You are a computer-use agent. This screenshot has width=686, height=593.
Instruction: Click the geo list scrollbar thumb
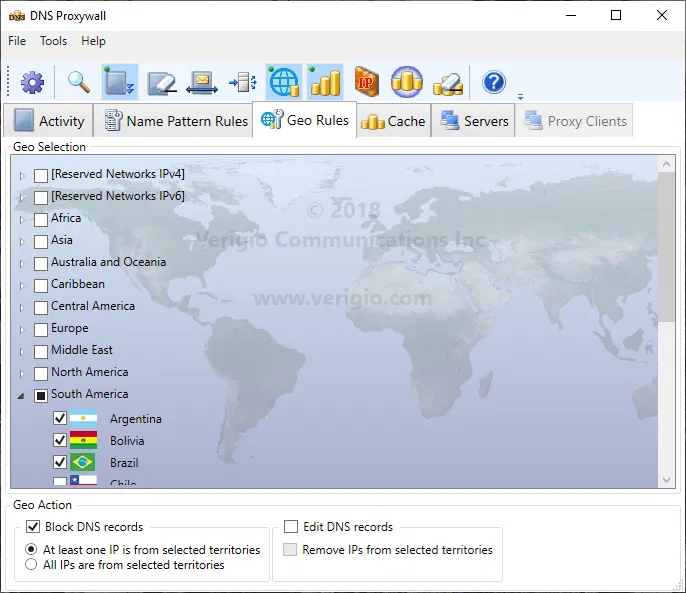tap(666, 247)
